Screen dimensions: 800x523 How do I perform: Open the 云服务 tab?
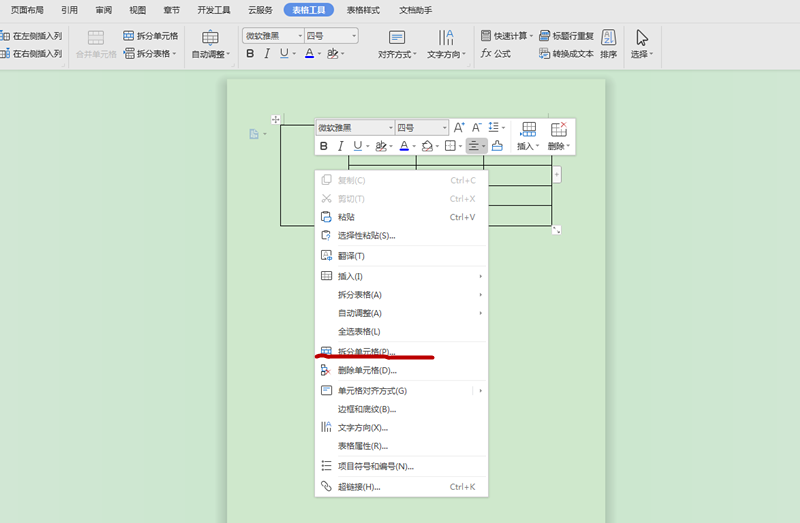(260, 10)
